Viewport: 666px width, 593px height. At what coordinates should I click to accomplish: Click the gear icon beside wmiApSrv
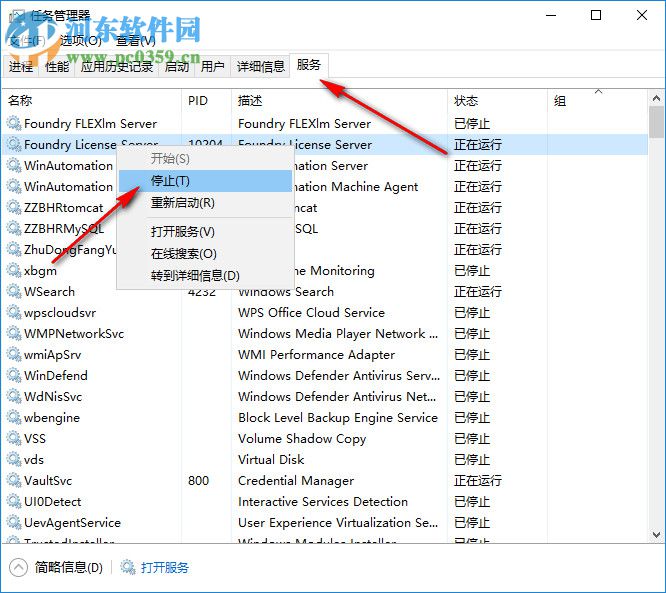14,354
